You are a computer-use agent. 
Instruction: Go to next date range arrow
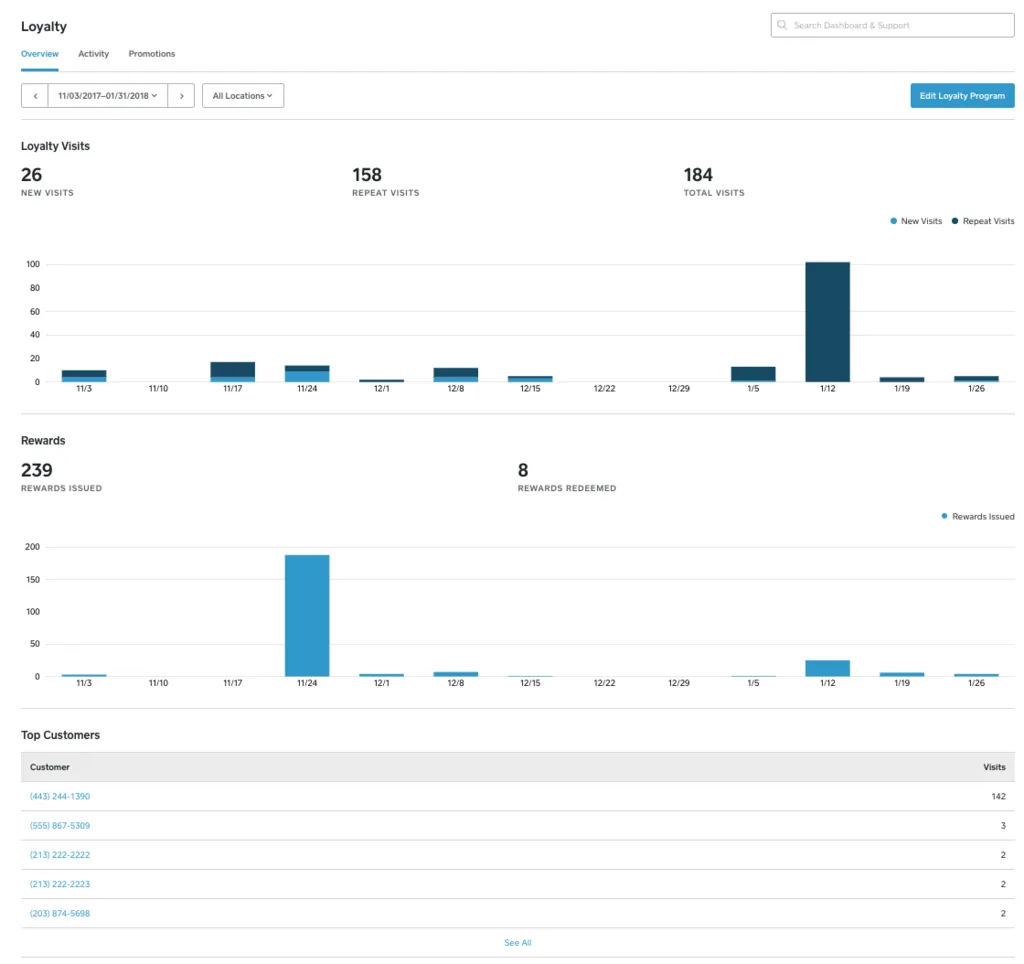pos(182,95)
